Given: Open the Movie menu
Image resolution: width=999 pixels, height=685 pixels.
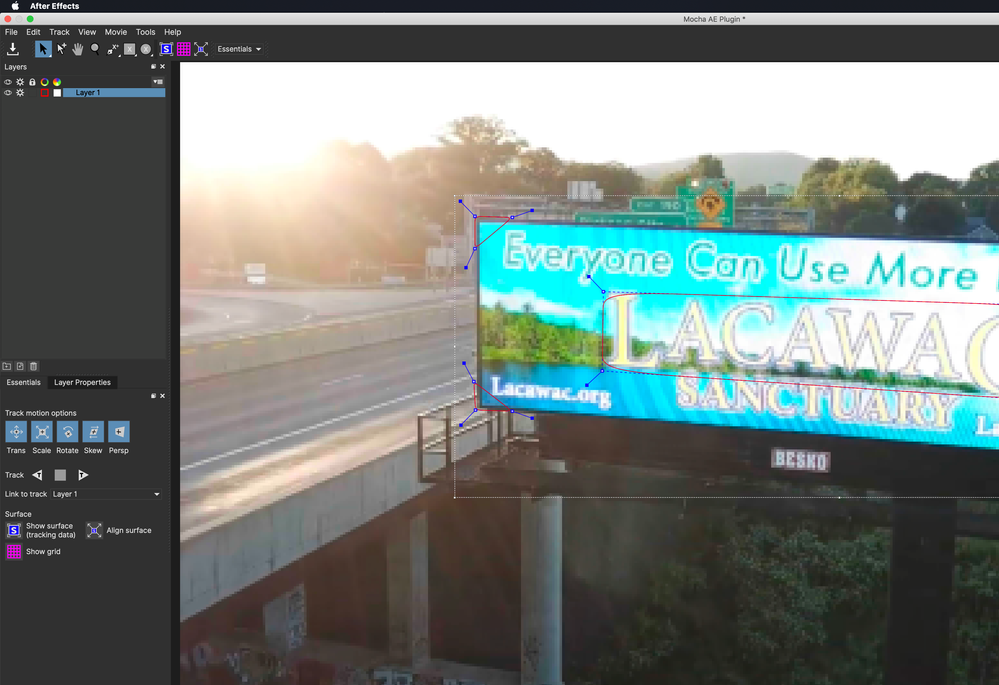Looking at the screenshot, I should pos(115,32).
